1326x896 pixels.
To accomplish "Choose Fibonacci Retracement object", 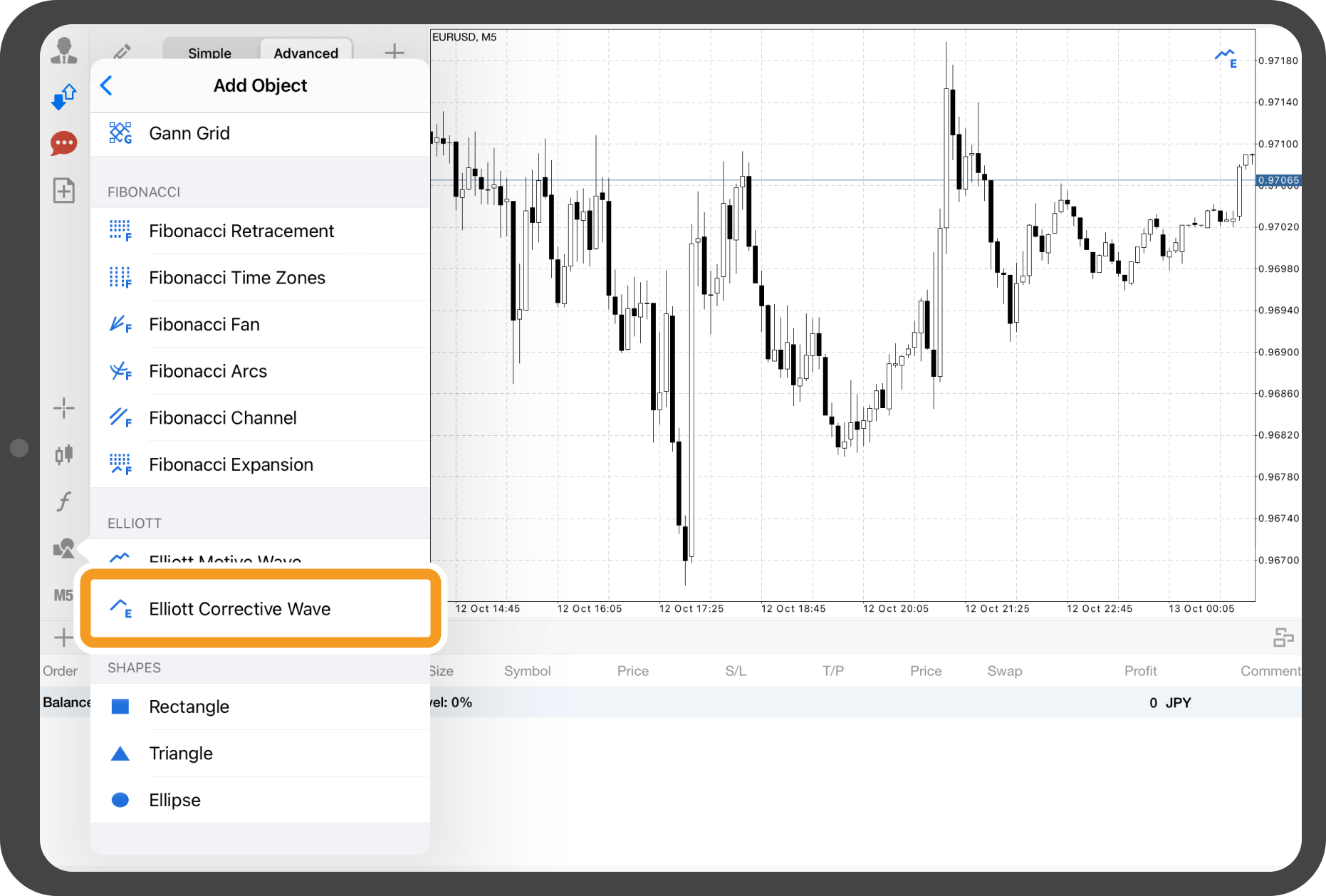I will (241, 231).
